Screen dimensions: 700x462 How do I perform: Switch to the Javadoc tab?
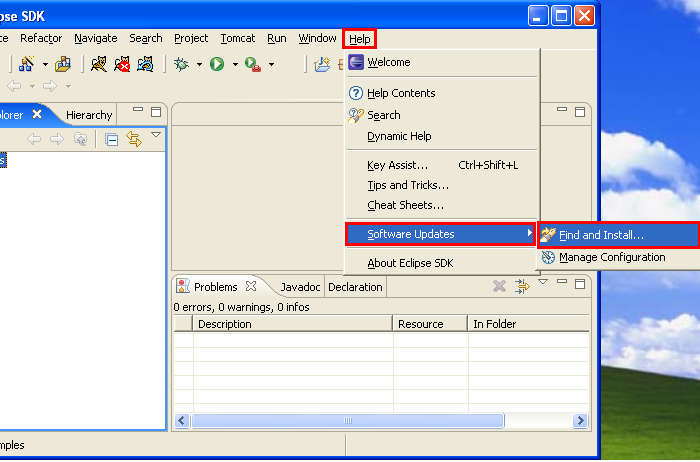pyautogui.click(x=300, y=287)
